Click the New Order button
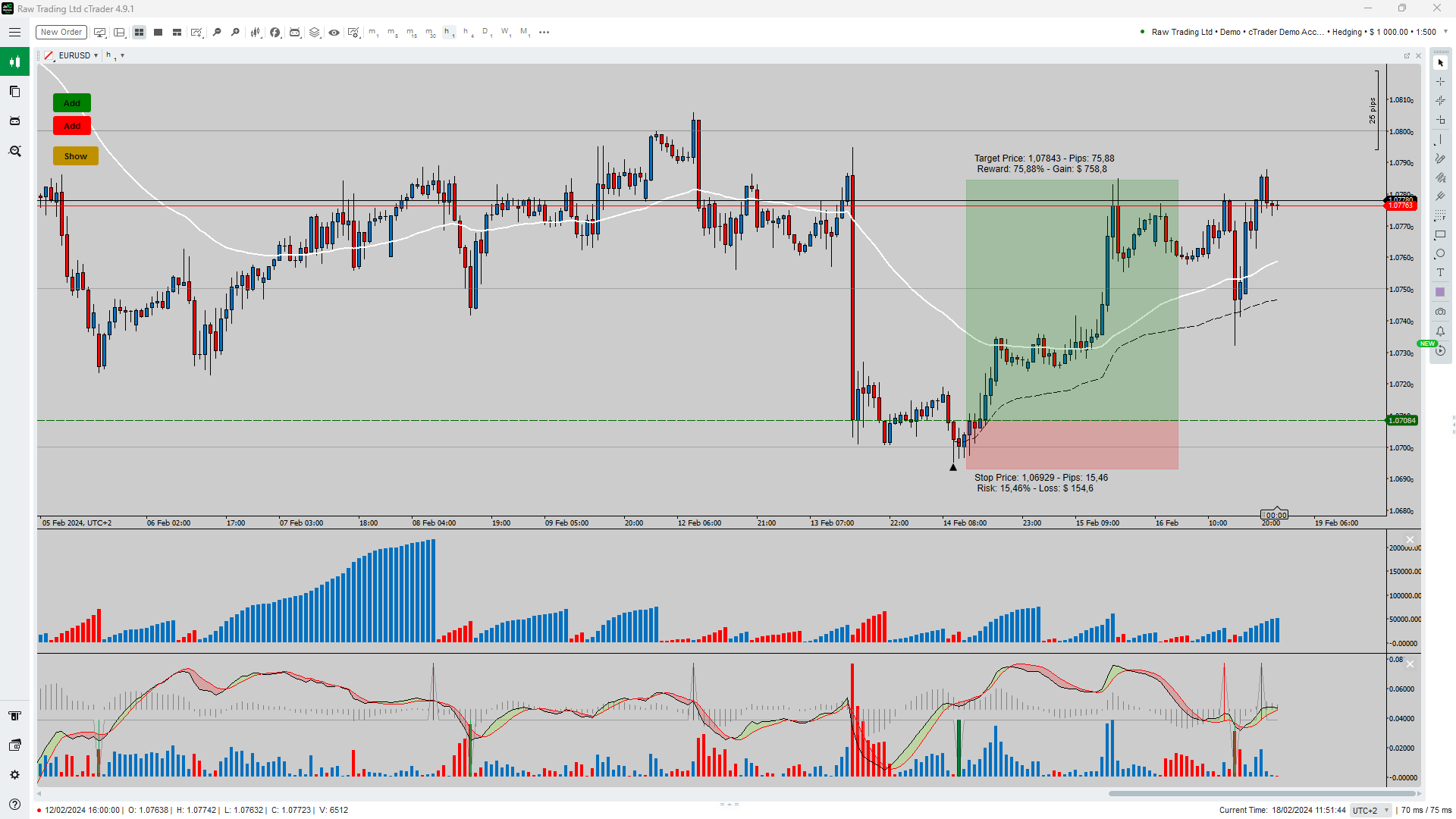1456x819 pixels. pos(61,32)
